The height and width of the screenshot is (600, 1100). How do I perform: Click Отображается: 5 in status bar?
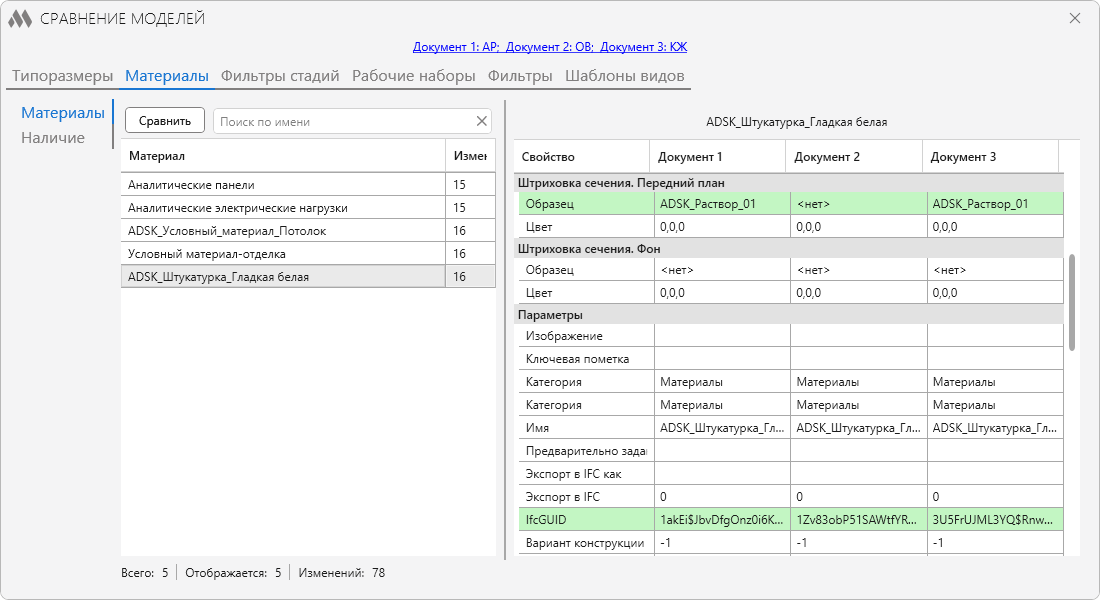pyautogui.click(x=233, y=573)
